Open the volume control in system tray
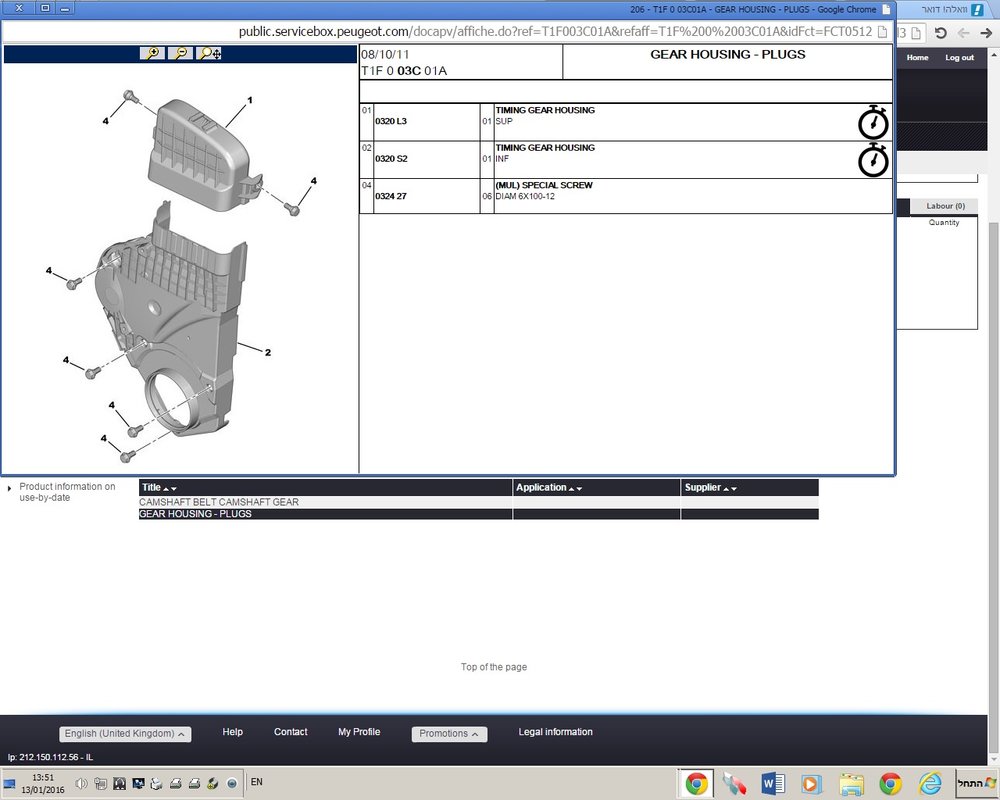 pos(81,783)
